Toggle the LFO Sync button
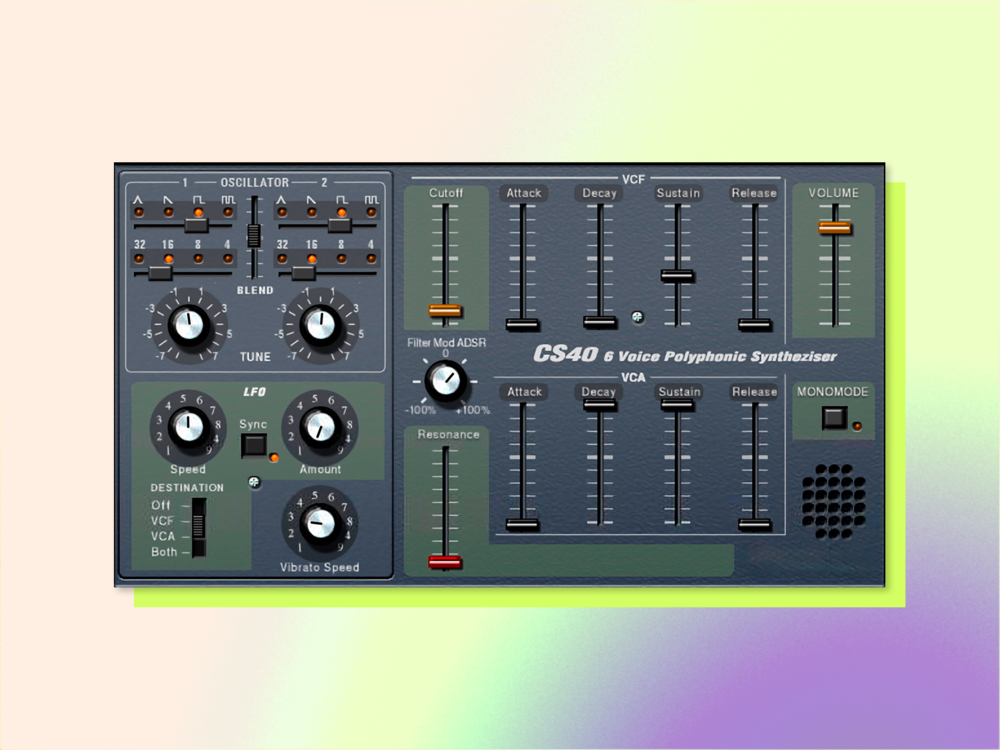 coord(254,445)
